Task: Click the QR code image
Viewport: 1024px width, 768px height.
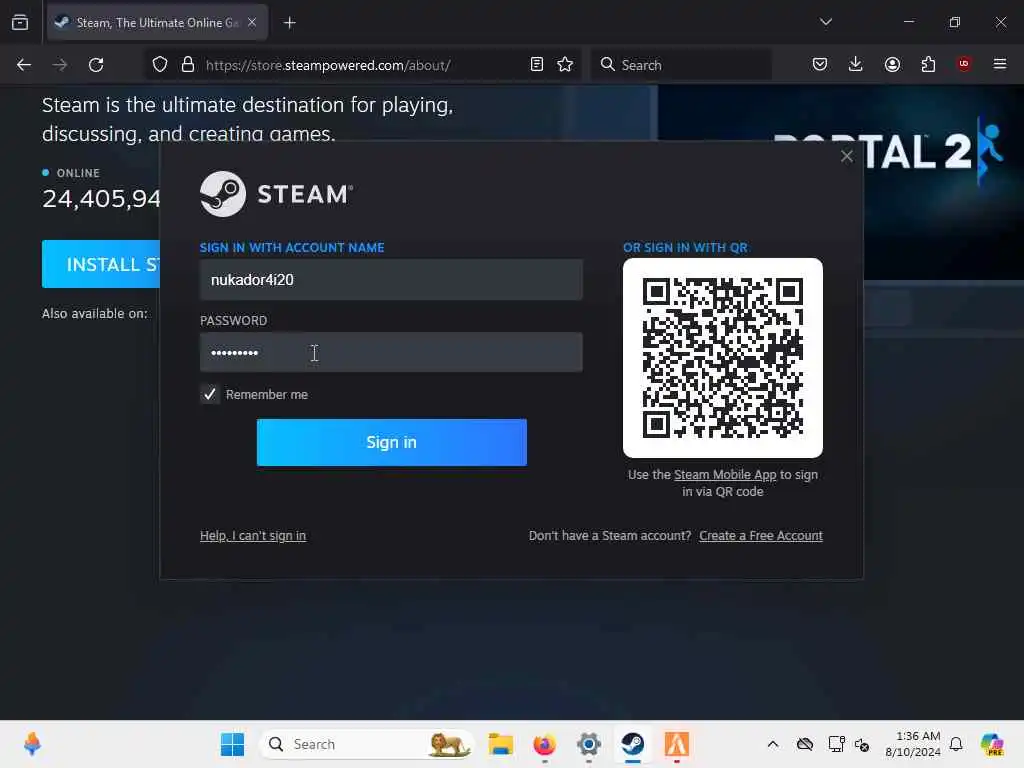Action: [x=723, y=358]
